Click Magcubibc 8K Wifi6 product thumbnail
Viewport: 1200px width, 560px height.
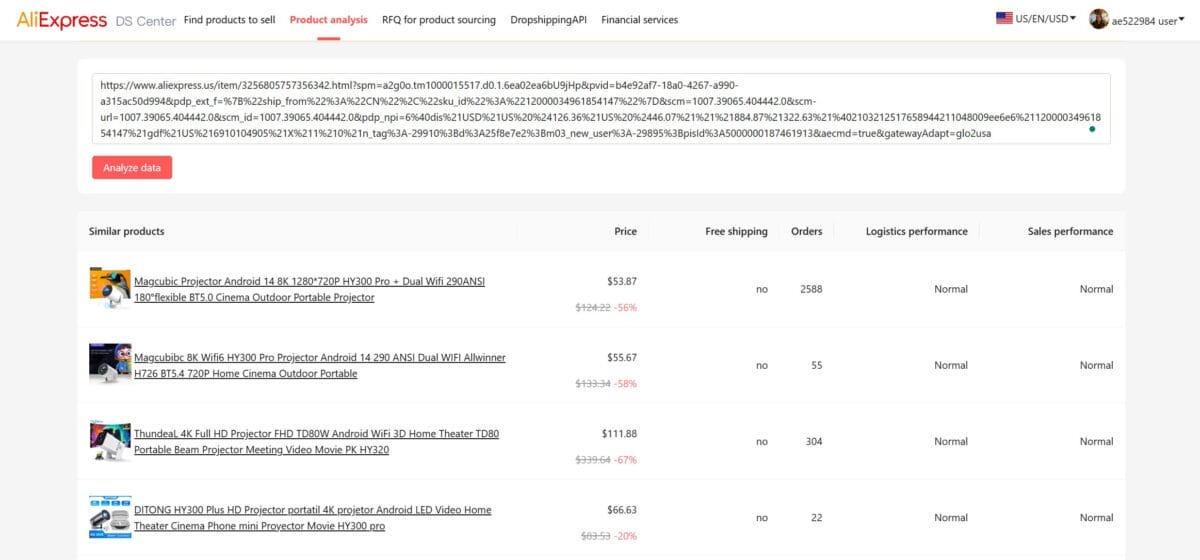coord(109,365)
